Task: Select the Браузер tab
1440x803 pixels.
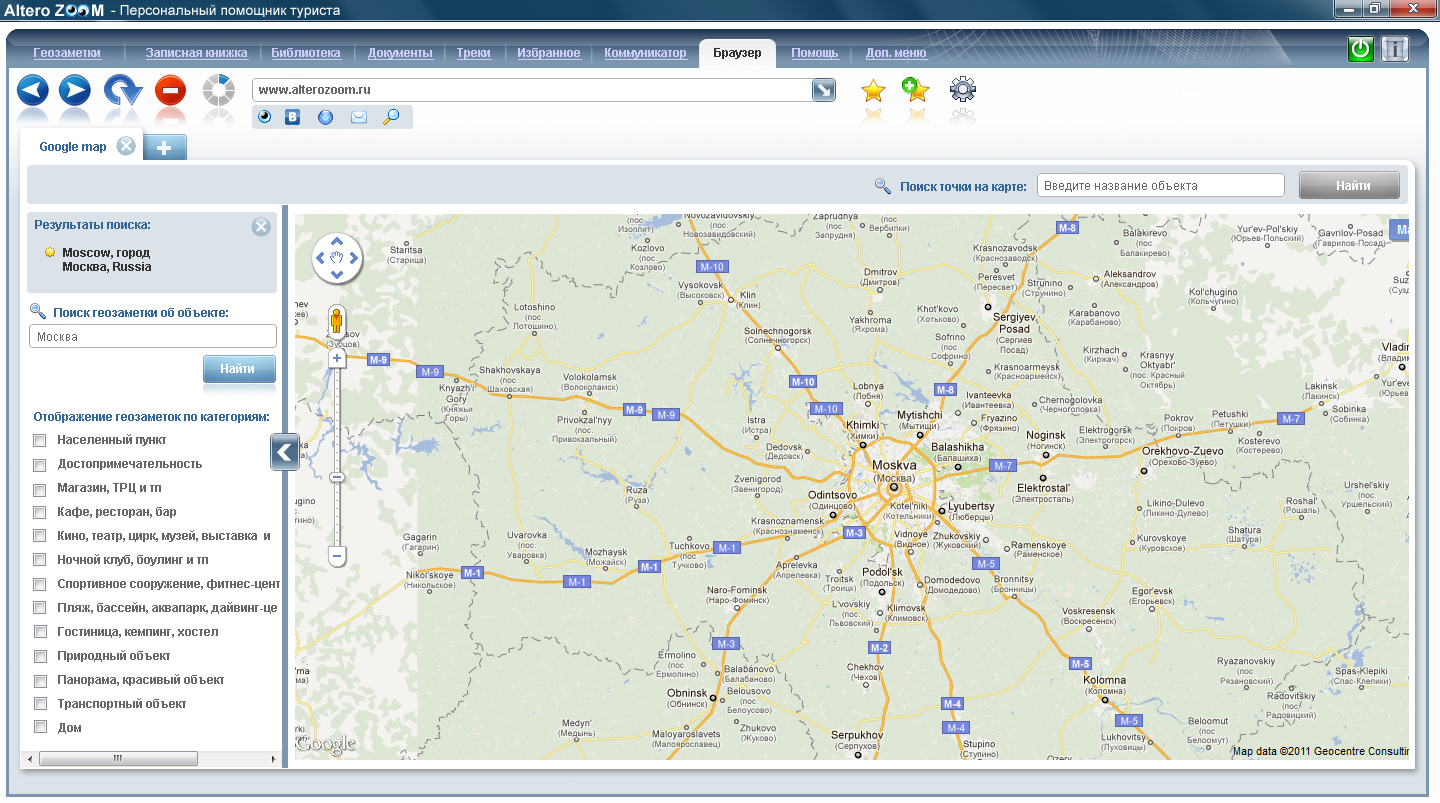Action: tap(737, 53)
